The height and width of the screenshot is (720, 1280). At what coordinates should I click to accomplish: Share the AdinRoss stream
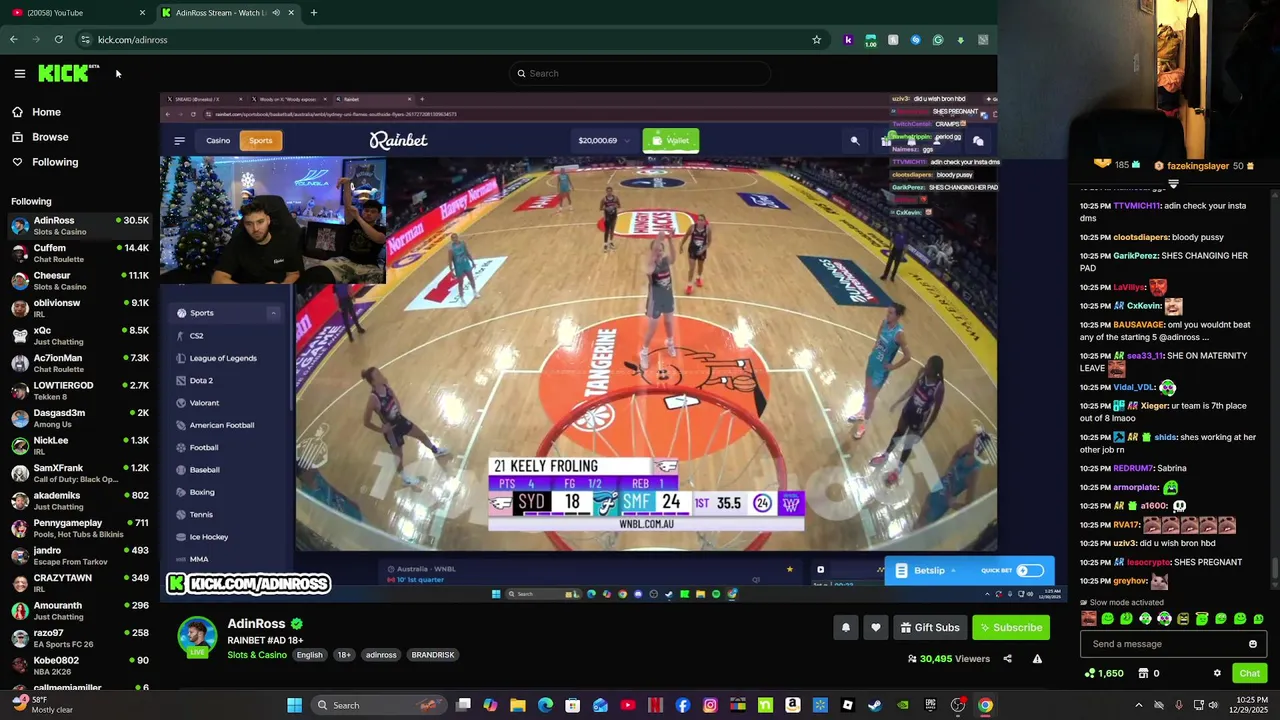pyautogui.click(x=1007, y=659)
